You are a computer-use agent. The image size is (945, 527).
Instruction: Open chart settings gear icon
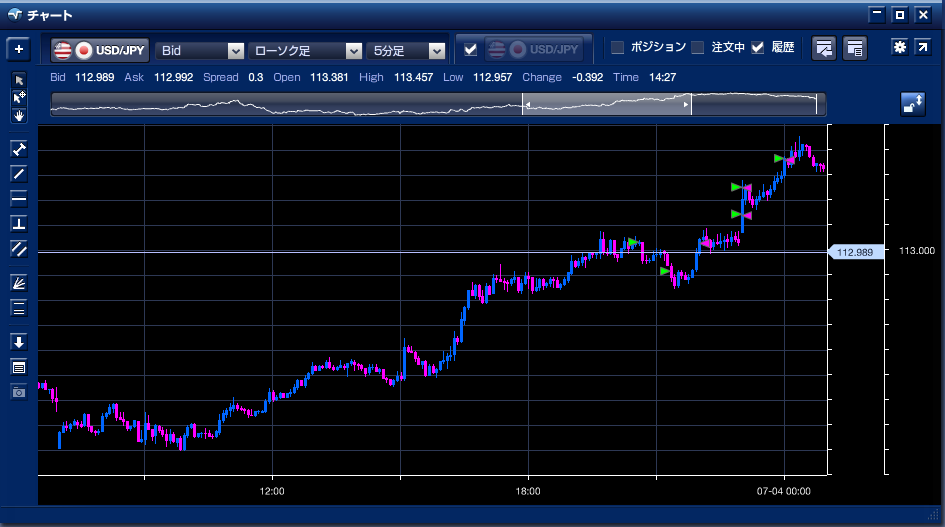click(900, 47)
